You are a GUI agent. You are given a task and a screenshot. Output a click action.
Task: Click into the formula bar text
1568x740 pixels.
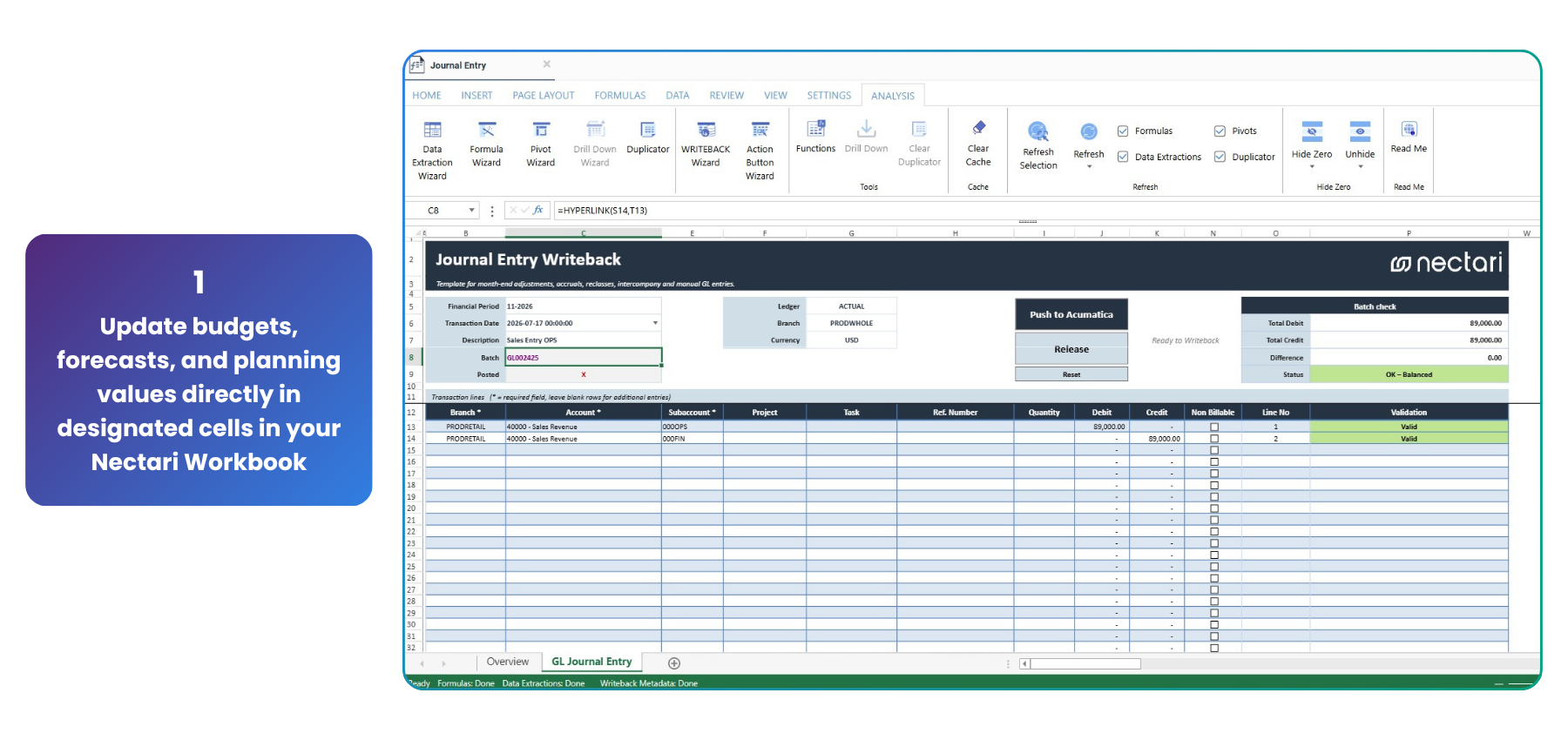point(1045,211)
